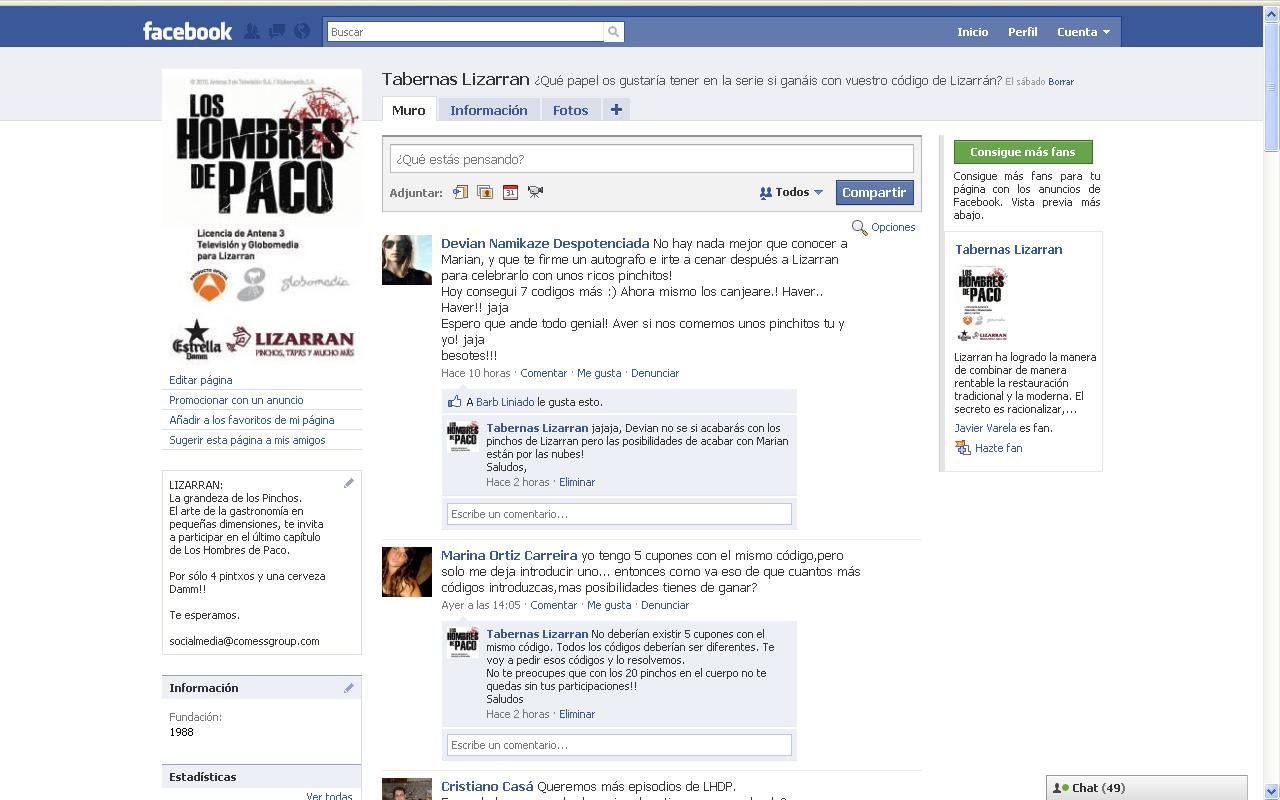Screen dimensions: 1280x800
Task: Click Borrar next to the status
Action: point(1061,82)
